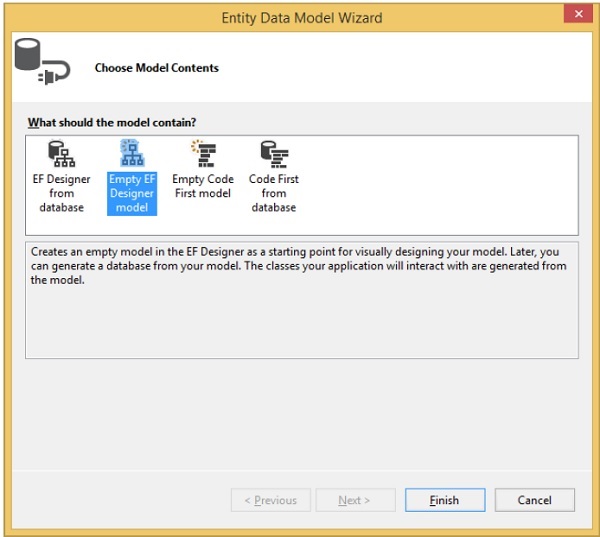Click the highlighted "Empty EF Designer model" label
This screenshot has height=537, width=600.
132,193
